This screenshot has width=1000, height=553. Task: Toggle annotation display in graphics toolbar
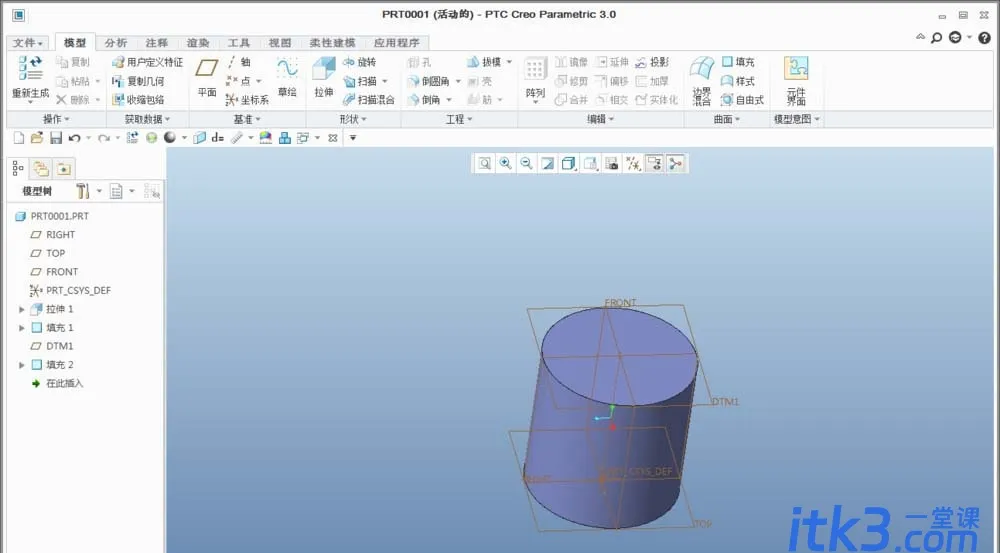(654, 164)
